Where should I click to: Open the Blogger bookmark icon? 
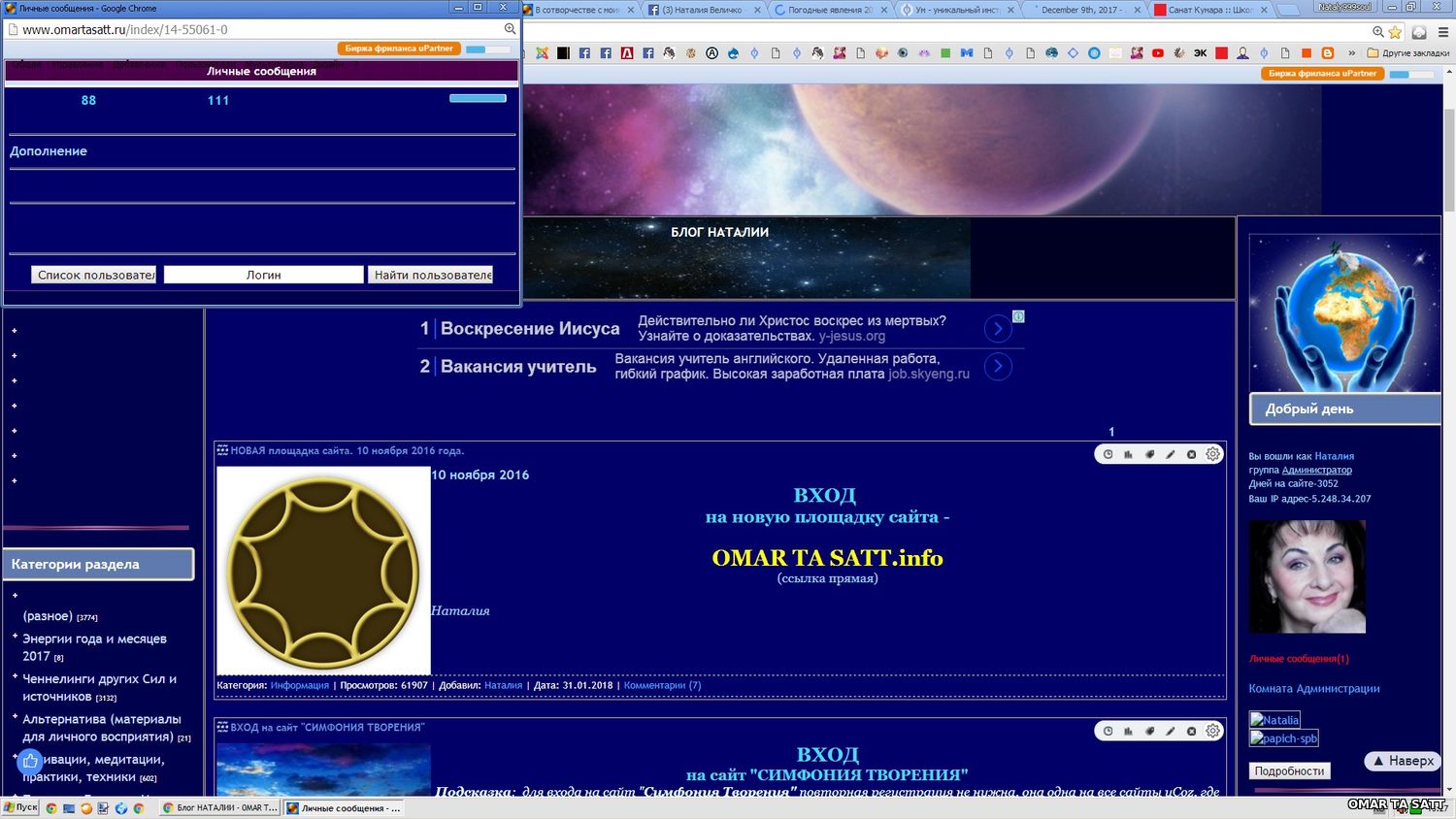tap(1328, 53)
